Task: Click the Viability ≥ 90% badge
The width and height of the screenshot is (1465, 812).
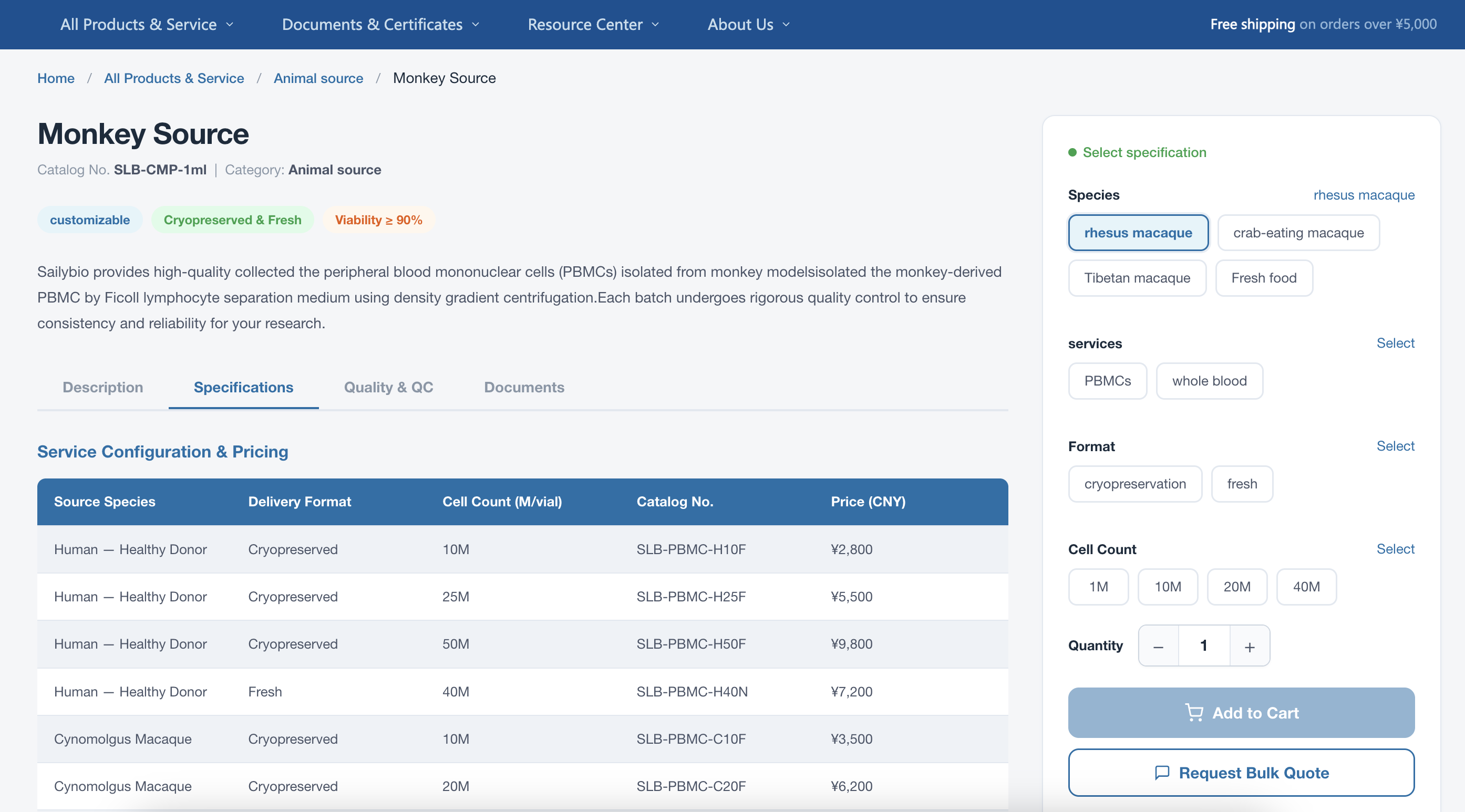Action: [x=378, y=220]
